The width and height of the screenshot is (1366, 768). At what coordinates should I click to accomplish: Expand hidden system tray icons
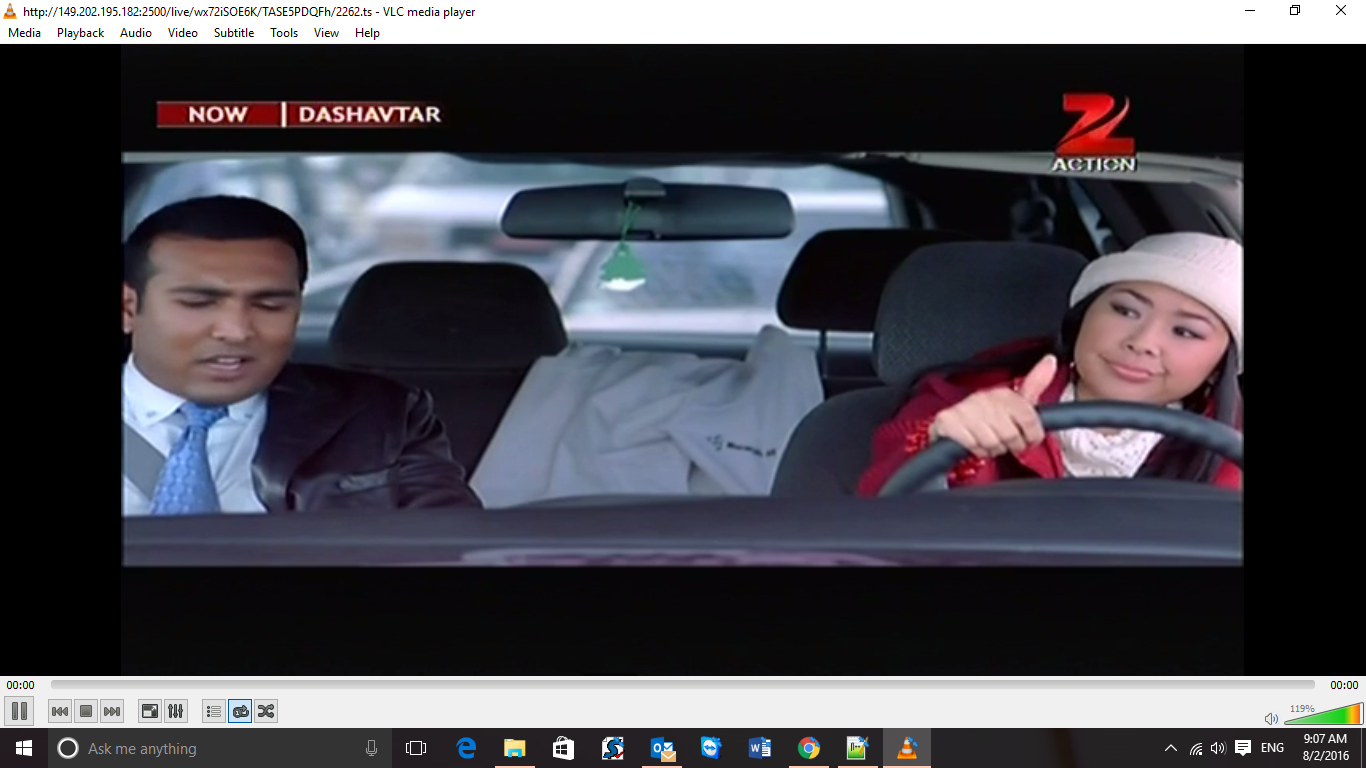[x=1171, y=748]
